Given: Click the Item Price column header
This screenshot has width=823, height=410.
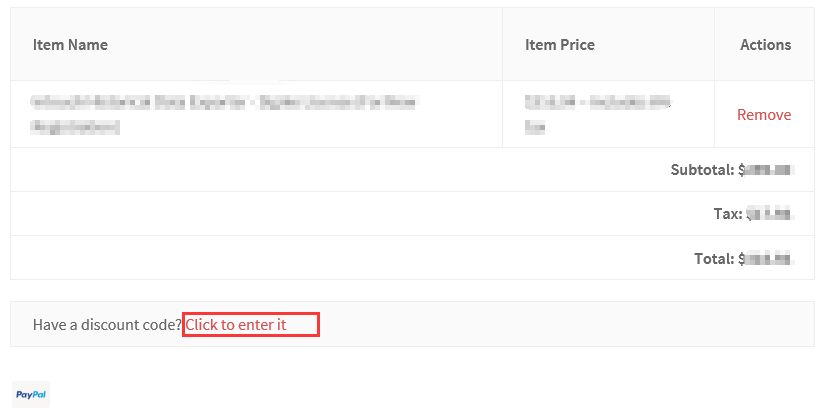Looking at the screenshot, I should (560, 45).
